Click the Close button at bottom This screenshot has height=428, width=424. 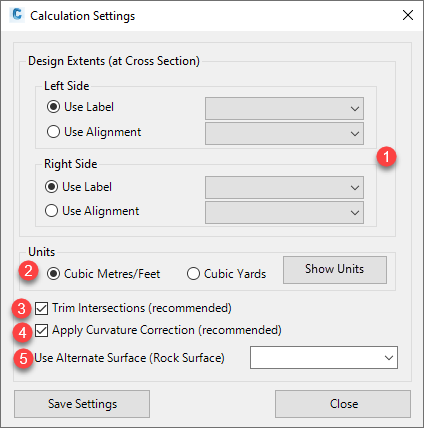pos(343,404)
